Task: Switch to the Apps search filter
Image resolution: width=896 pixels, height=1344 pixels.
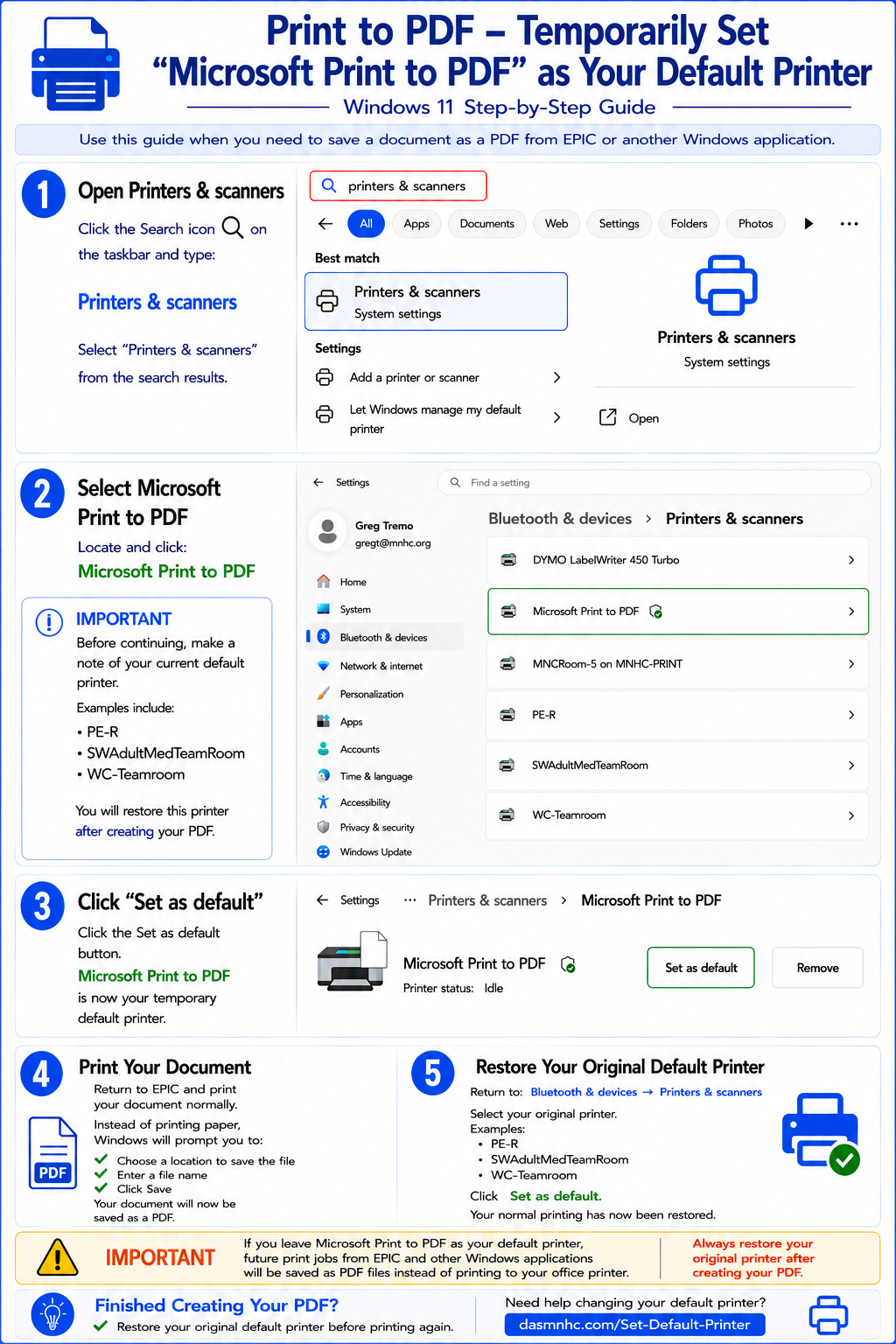Action: [x=416, y=224]
